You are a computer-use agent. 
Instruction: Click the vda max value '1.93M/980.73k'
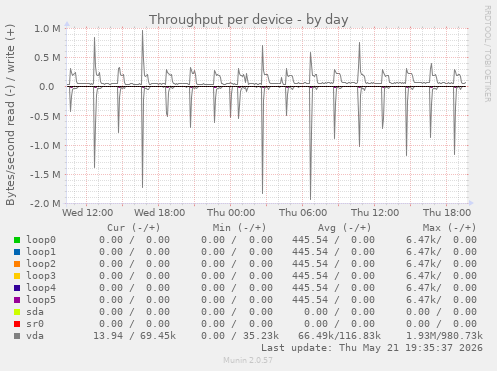[x=444, y=336]
